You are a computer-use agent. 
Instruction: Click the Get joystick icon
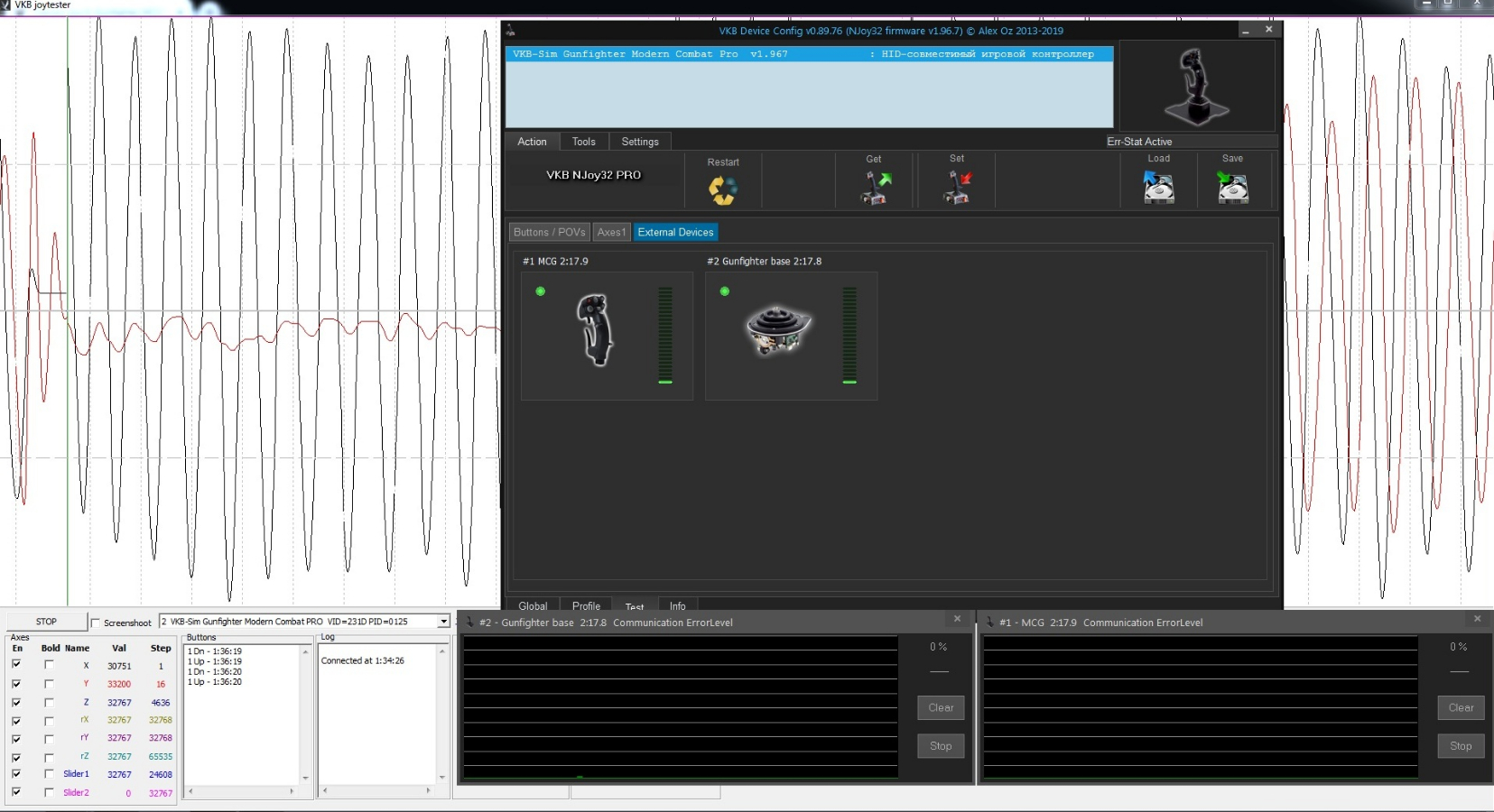[x=874, y=188]
